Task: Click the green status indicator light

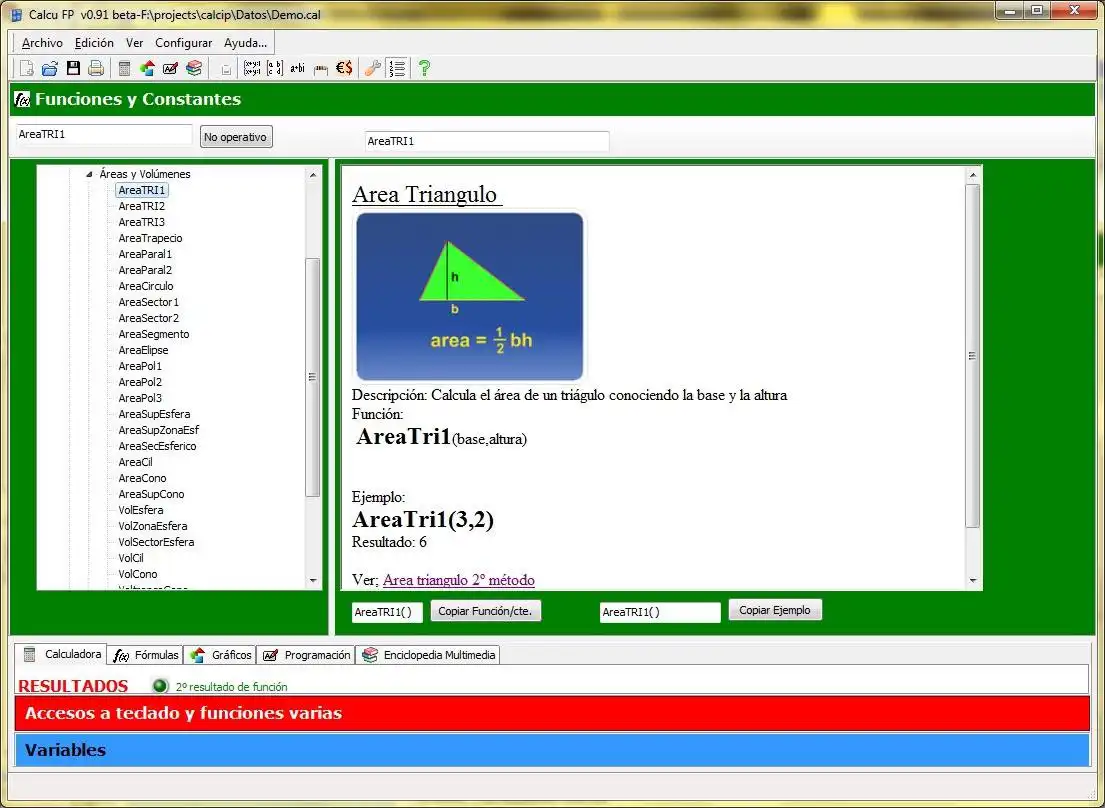Action: [x=160, y=685]
